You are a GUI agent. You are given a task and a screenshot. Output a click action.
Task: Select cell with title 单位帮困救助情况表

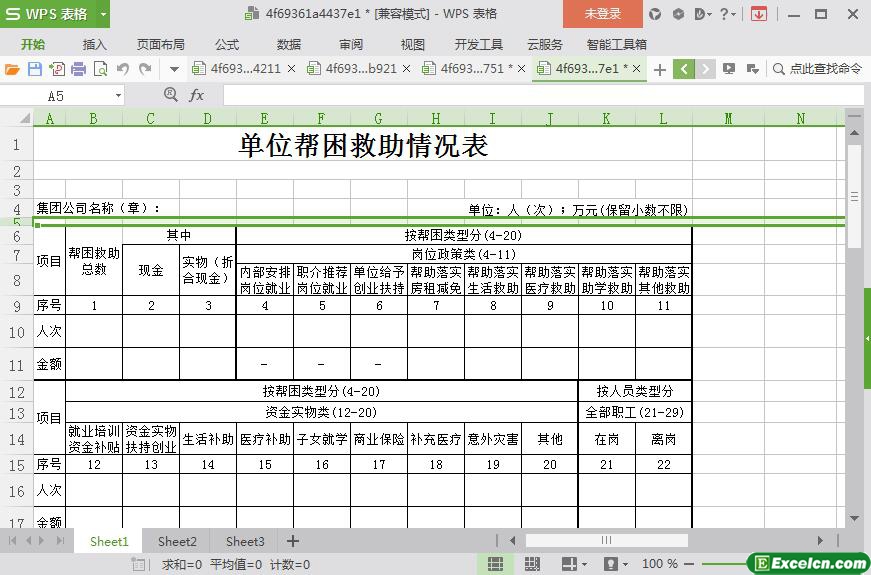pos(363,146)
